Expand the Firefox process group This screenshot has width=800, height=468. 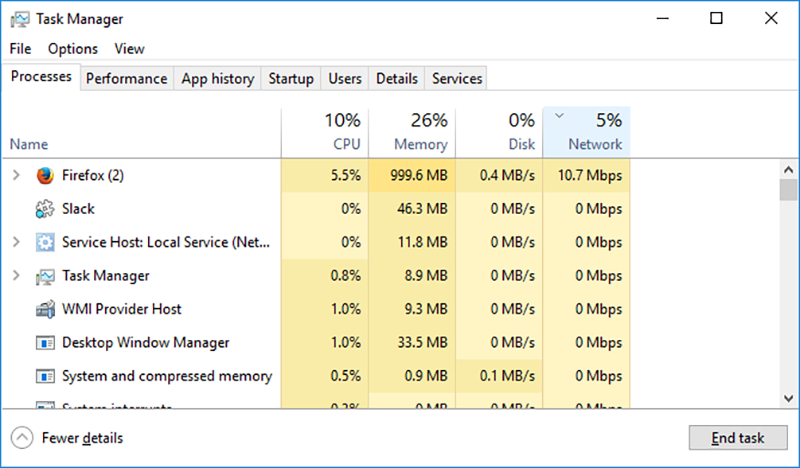(15, 176)
